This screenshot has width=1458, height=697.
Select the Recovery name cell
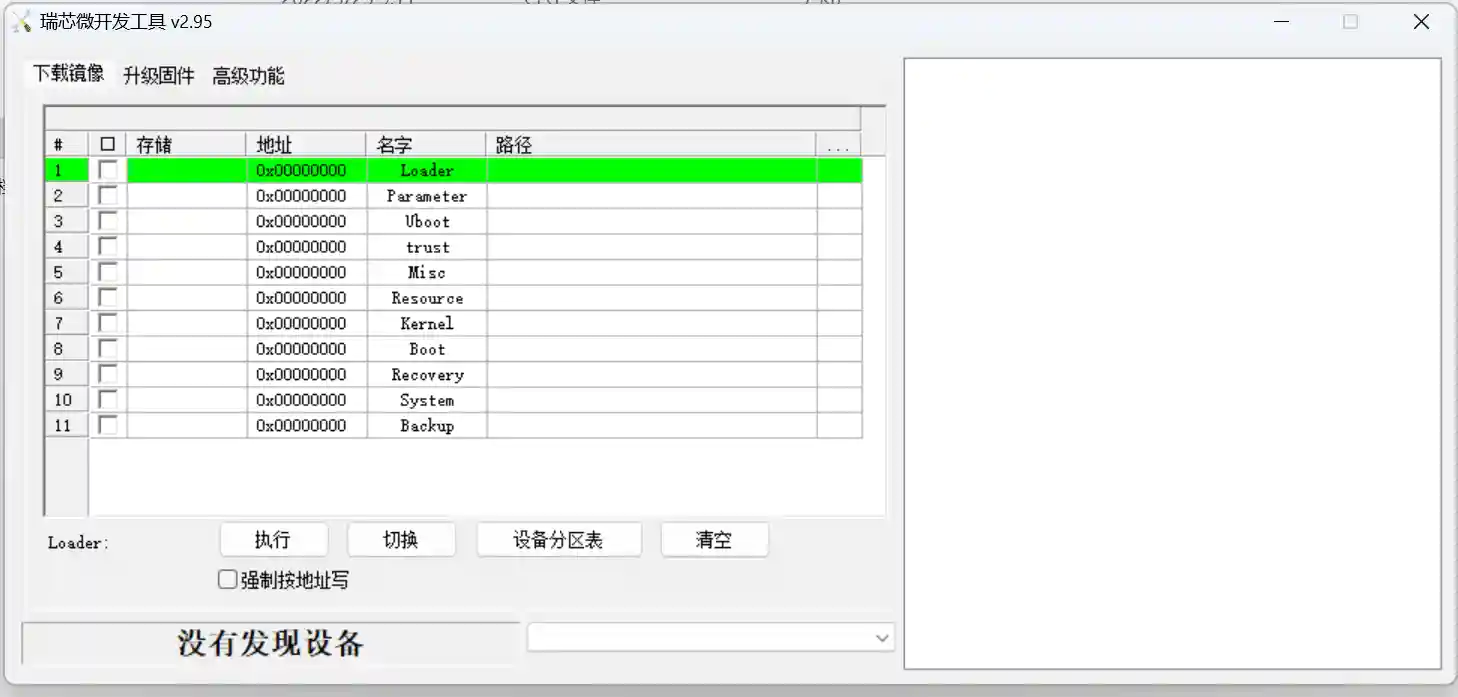(x=427, y=374)
